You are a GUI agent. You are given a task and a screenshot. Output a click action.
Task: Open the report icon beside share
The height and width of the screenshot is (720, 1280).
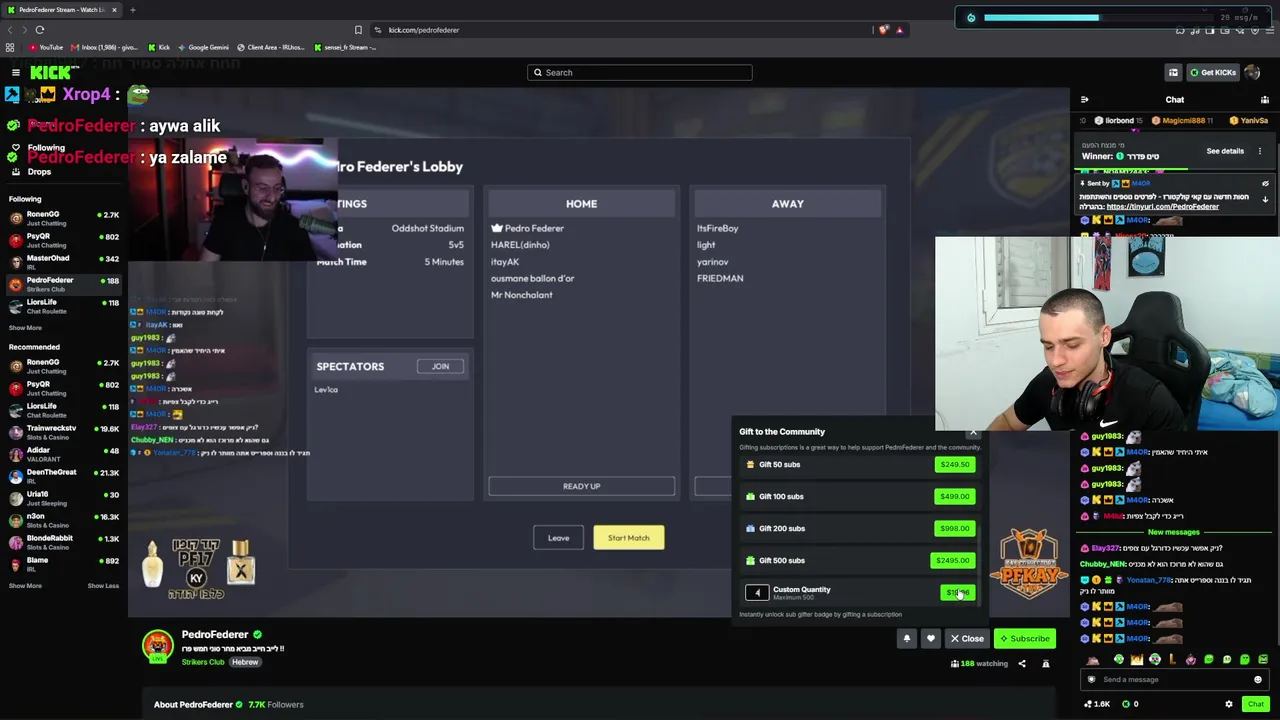1046,664
